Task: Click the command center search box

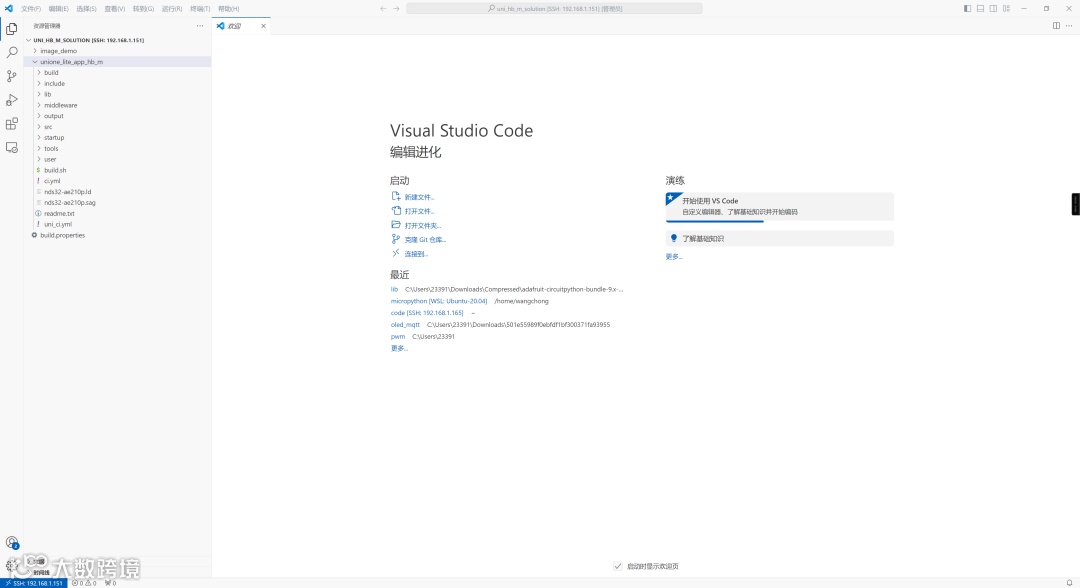Action: click(554, 8)
